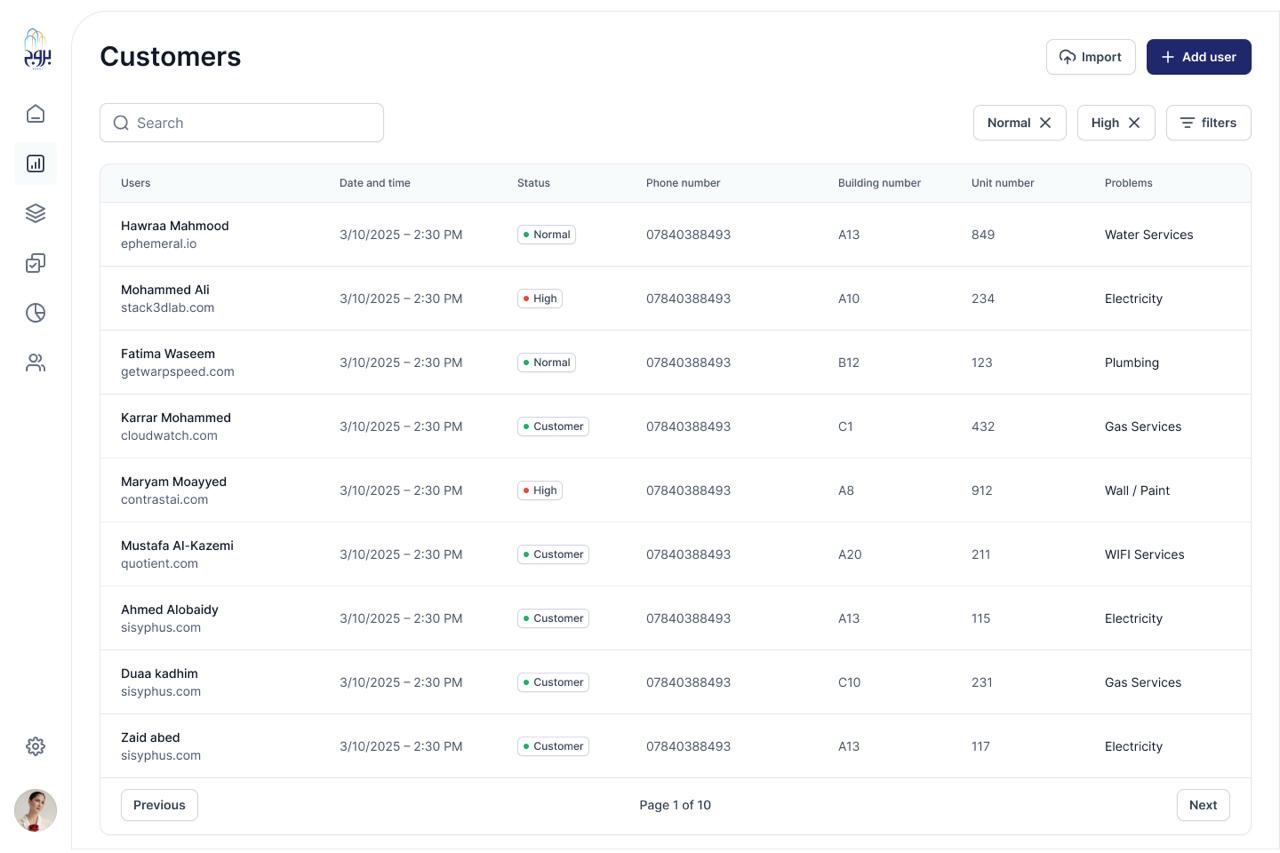The image size is (1280, 853).
Task: Dismiss the High filter chip
Action: (1134, 122)
